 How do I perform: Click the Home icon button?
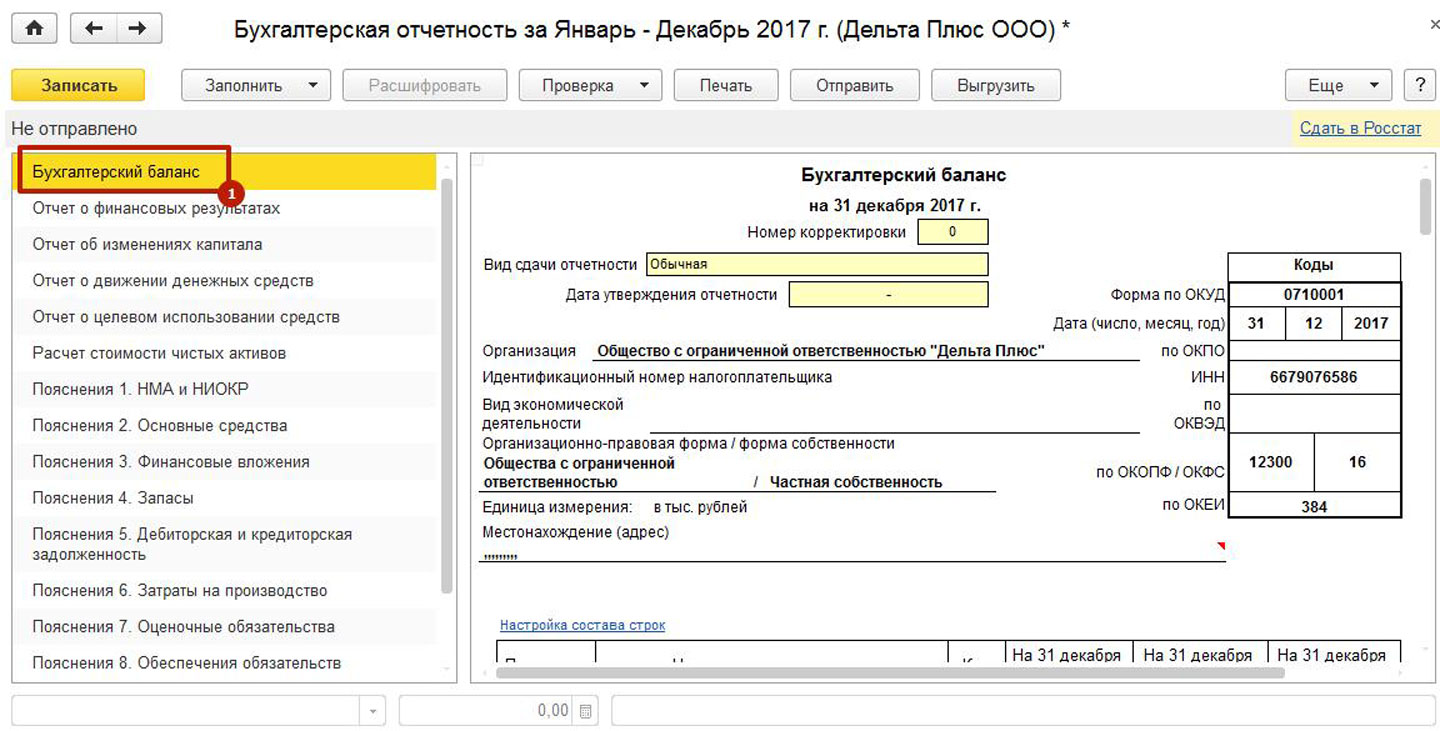pos(34,29)
